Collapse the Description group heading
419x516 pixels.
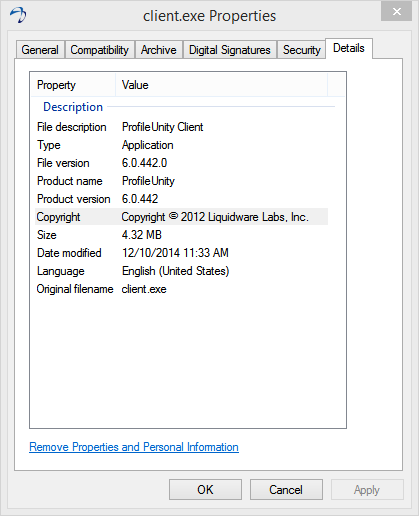[x=73, y=107]
